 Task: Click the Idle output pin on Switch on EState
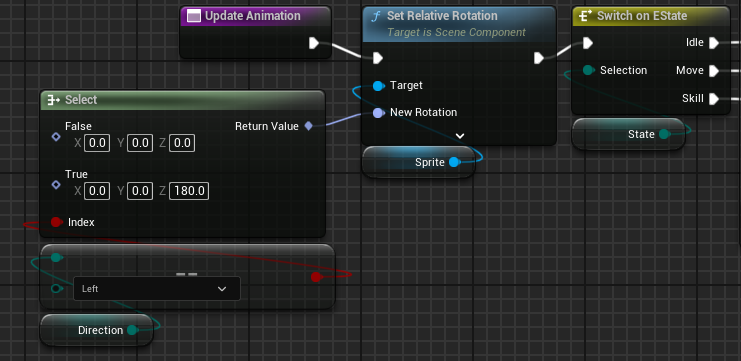tap(714, 43)
